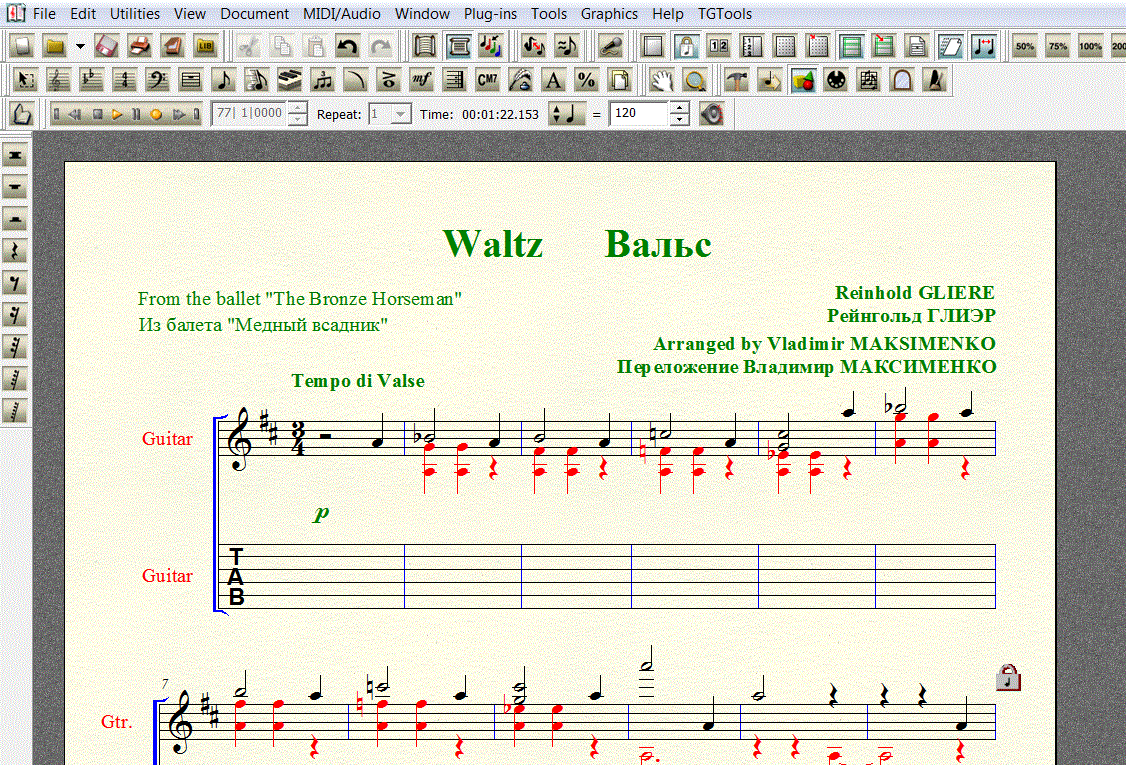Select the Key Signature tool
Screen dimensions: 1126x765
click(91, 80)
